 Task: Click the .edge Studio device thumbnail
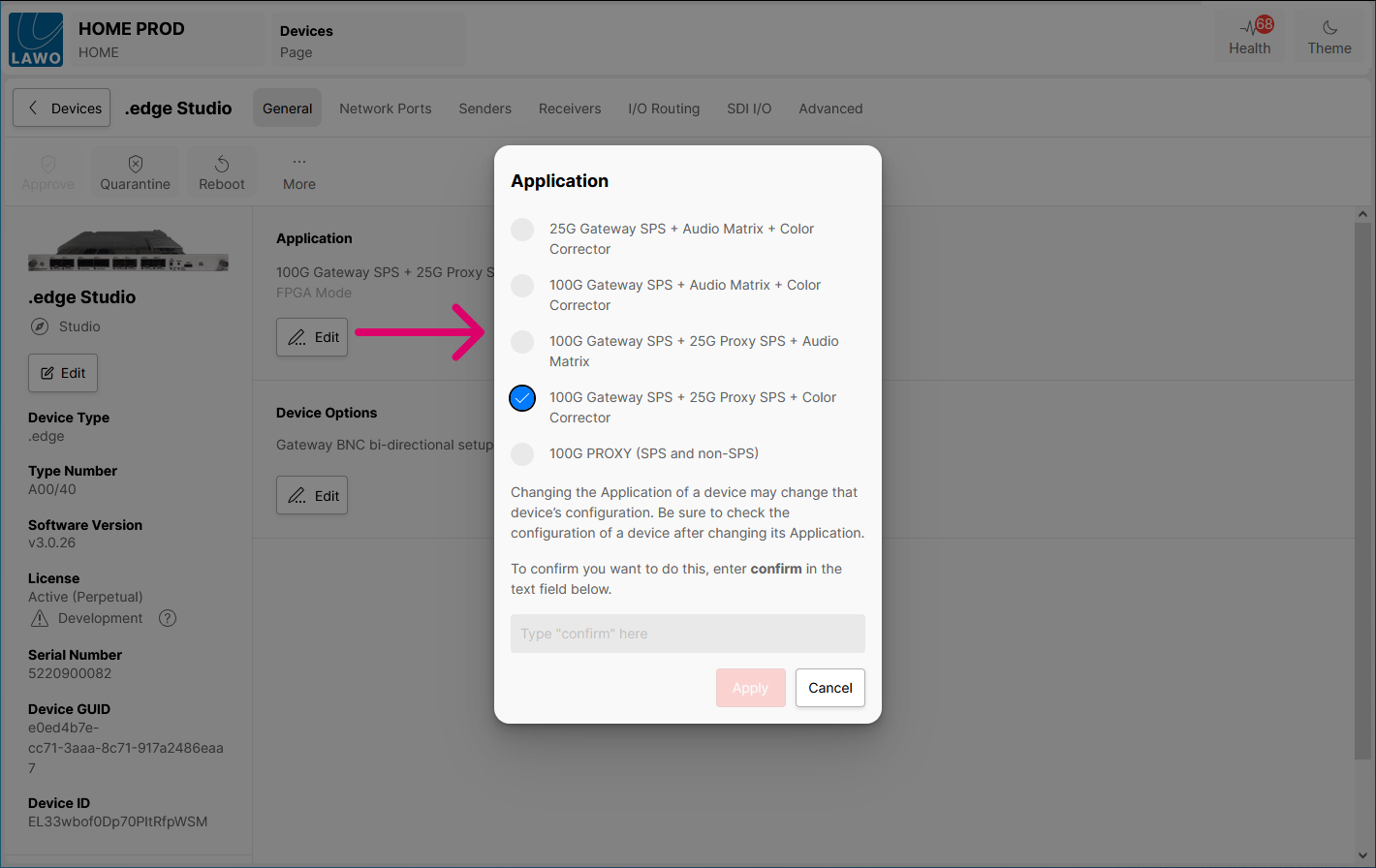click(128, 250)
